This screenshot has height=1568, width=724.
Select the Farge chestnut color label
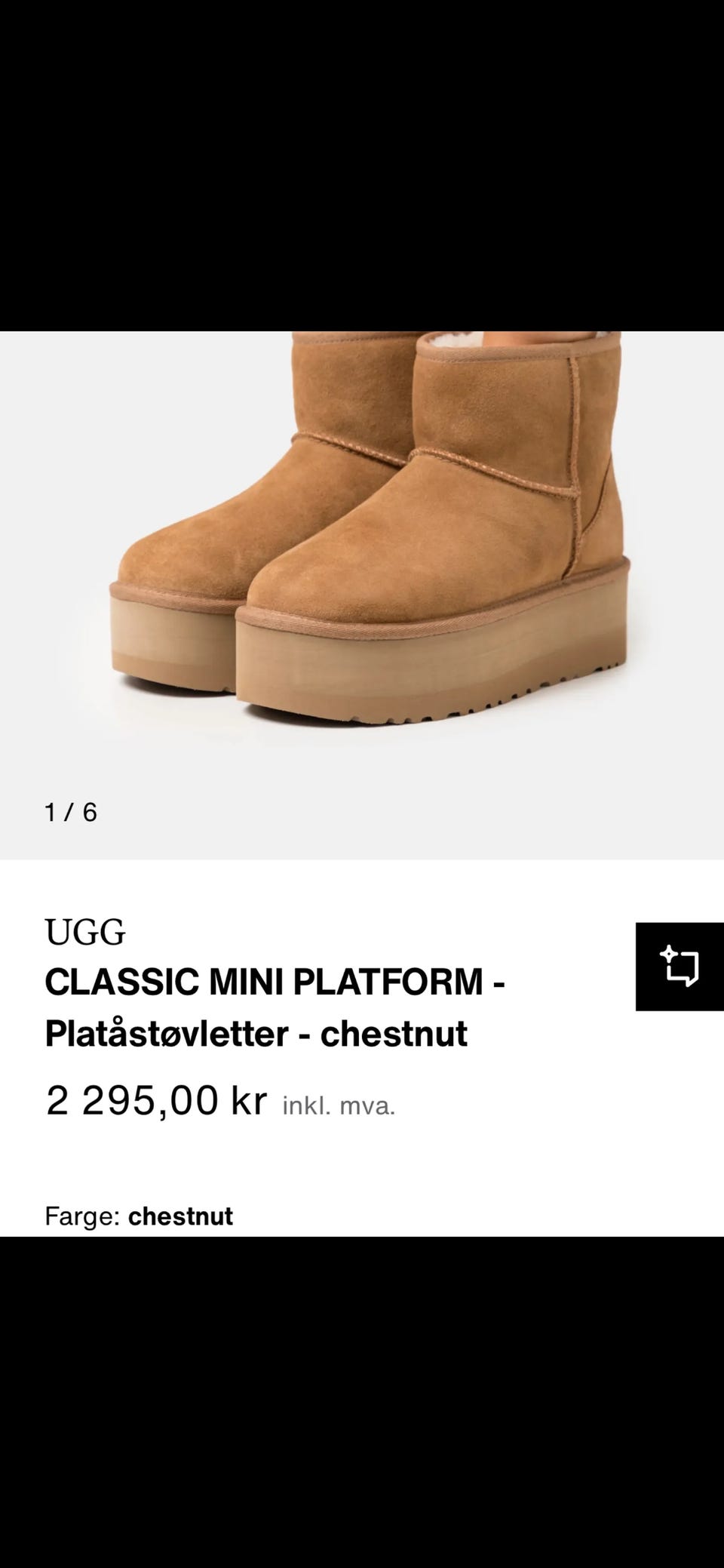pos(139,1216)
